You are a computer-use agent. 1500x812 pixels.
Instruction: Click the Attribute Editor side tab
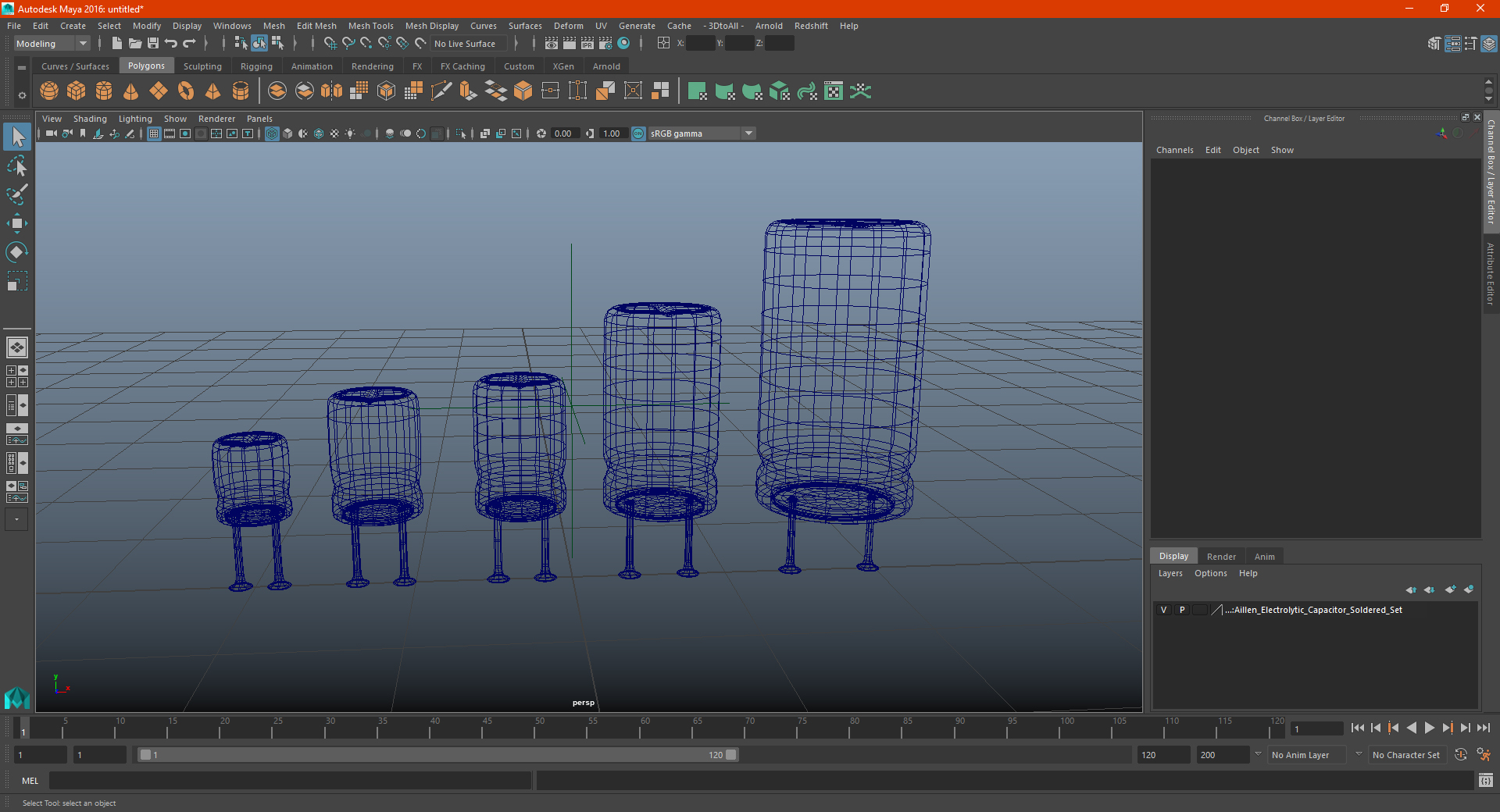click(1491, 273)
